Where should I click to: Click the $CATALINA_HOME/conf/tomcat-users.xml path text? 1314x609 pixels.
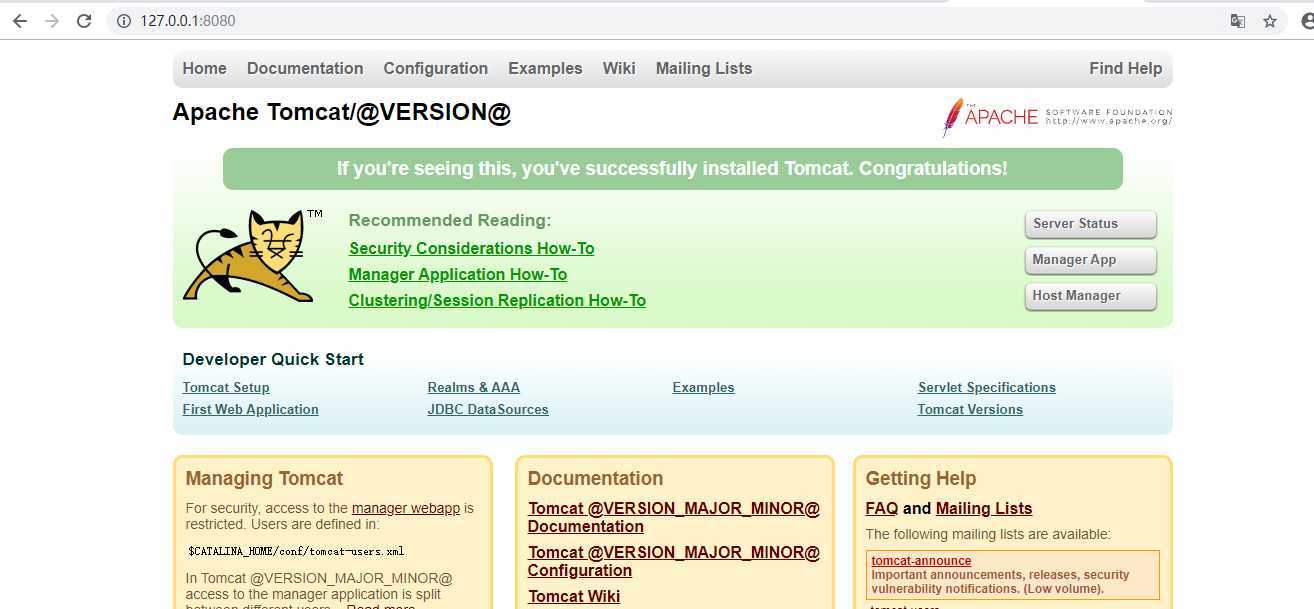coord(296,551)
